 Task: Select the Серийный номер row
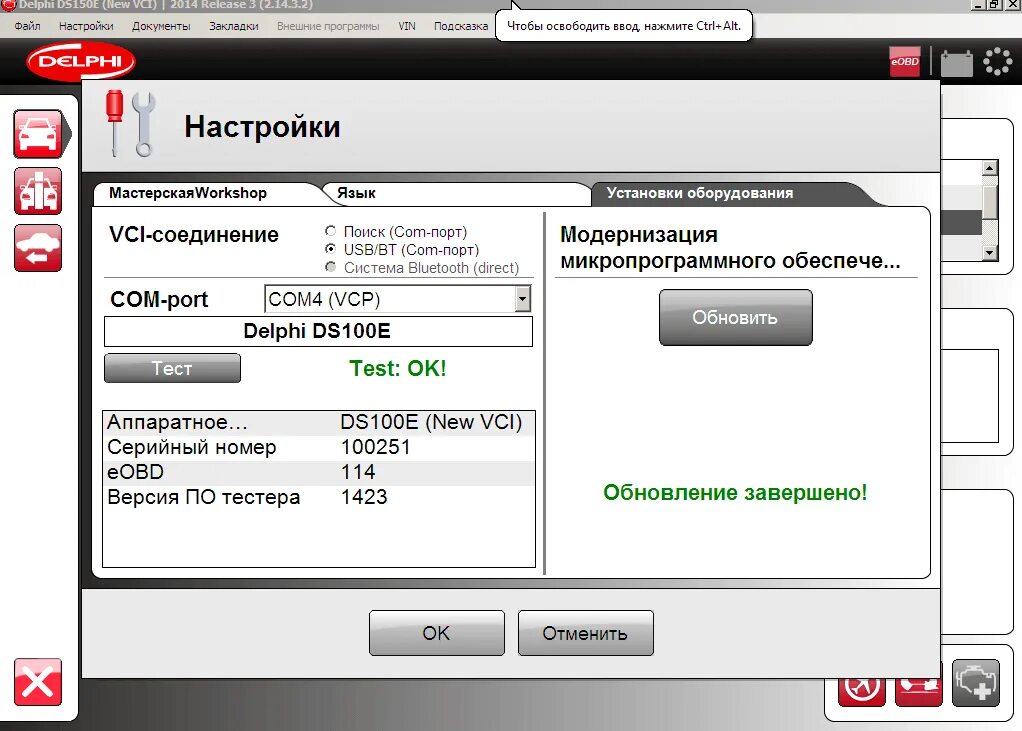point(319,447)
